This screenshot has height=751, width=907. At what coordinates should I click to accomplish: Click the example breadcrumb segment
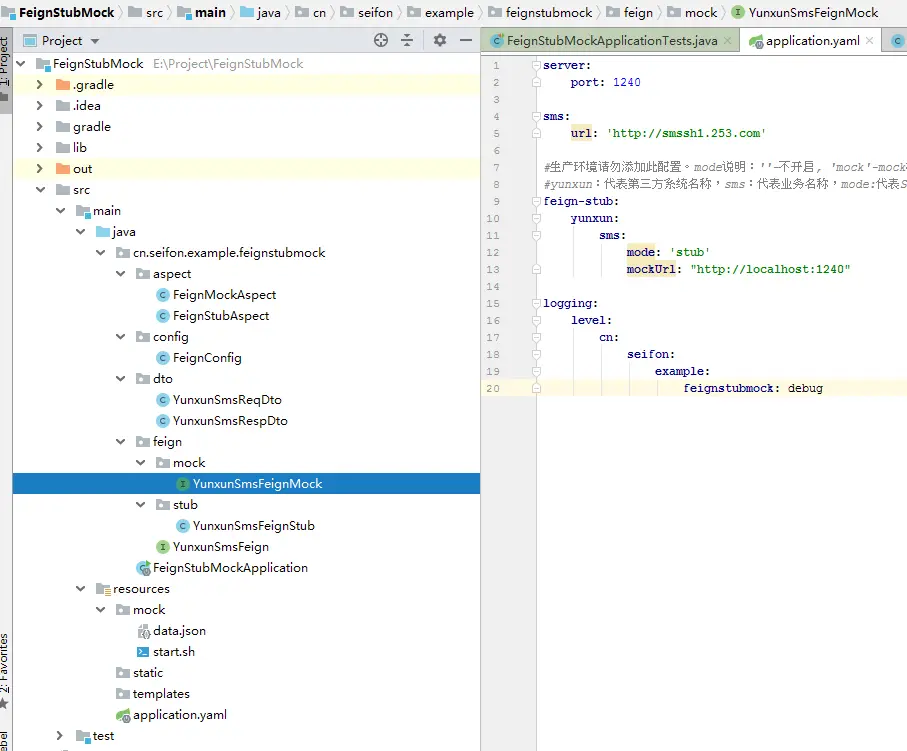(440, 13)
